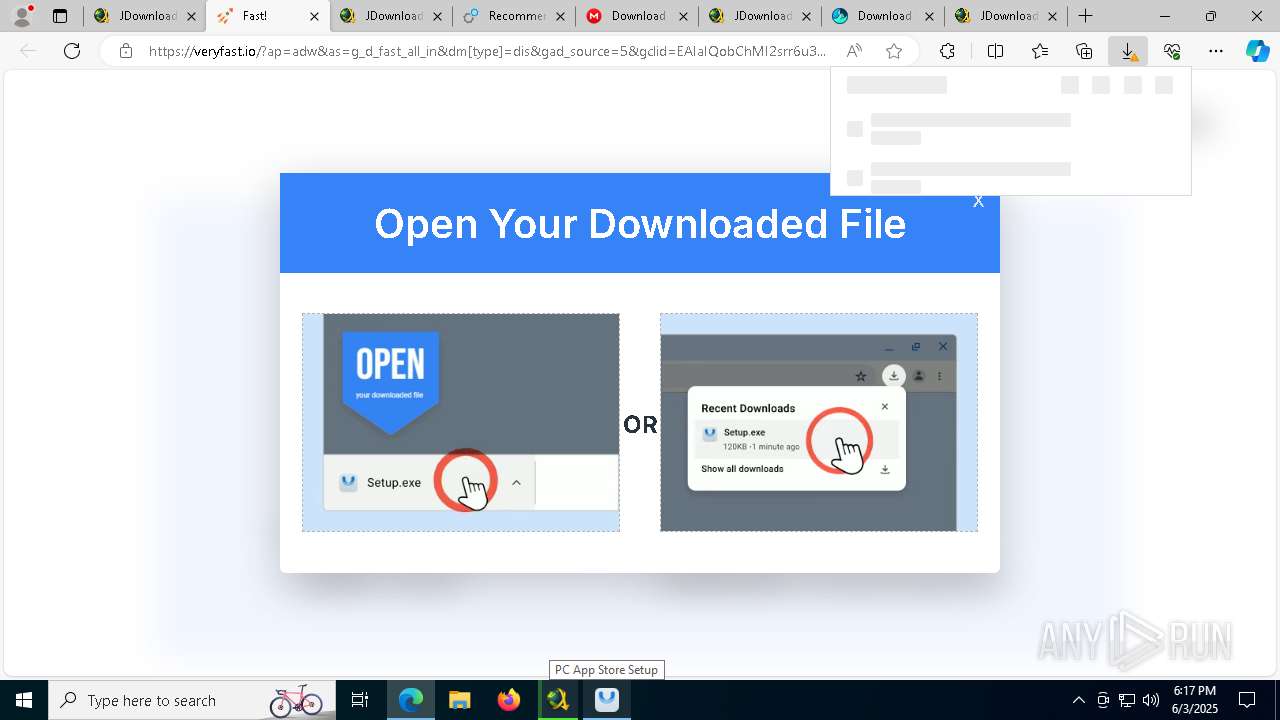Close the Fast! tab
The height and width of the screenshot is (720, 1280).
pyautogui.click(x=314, y=16)
